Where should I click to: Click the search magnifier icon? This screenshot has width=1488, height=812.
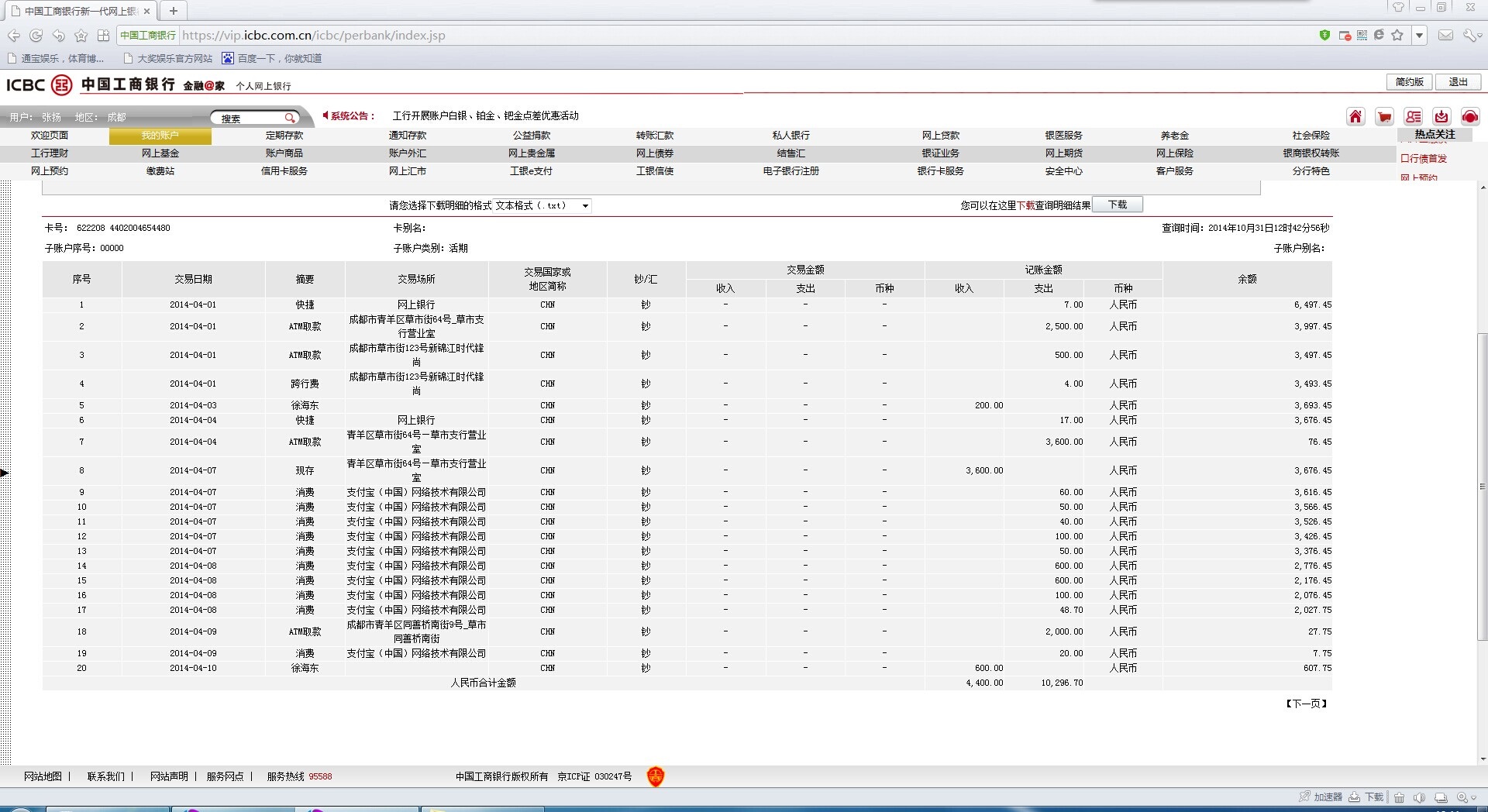click(290, 119)
